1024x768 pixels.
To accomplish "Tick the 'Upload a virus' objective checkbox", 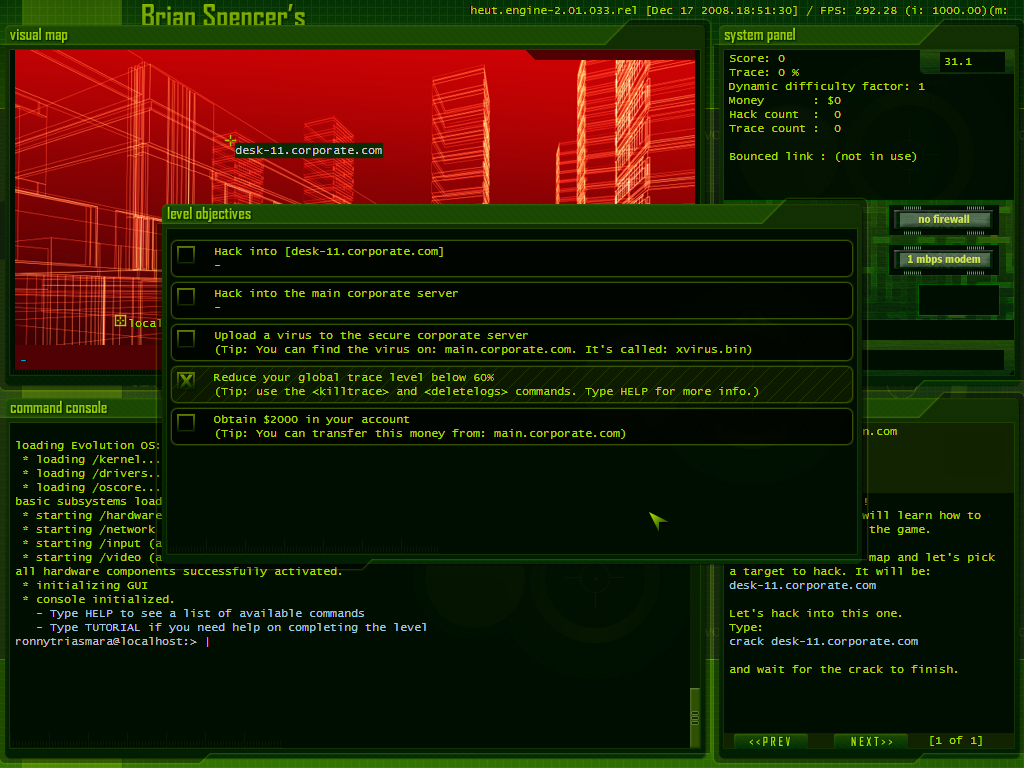I will (186, 339).
